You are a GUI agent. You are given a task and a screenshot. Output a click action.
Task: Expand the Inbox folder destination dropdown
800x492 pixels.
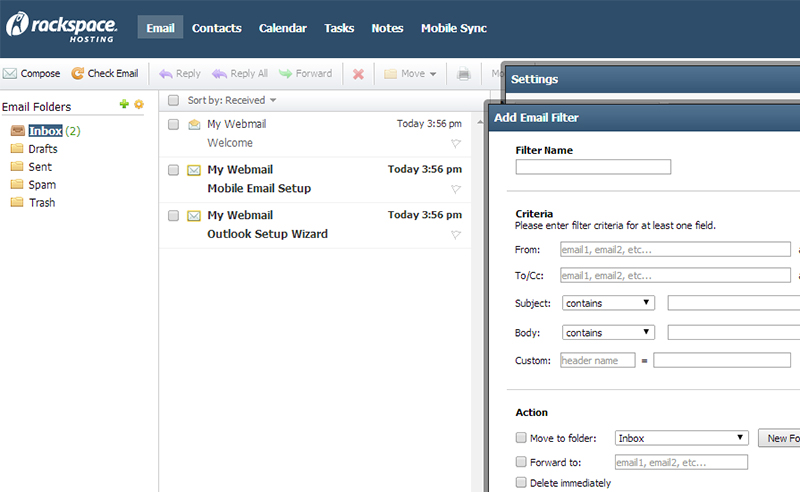click(x=681, y=438)
